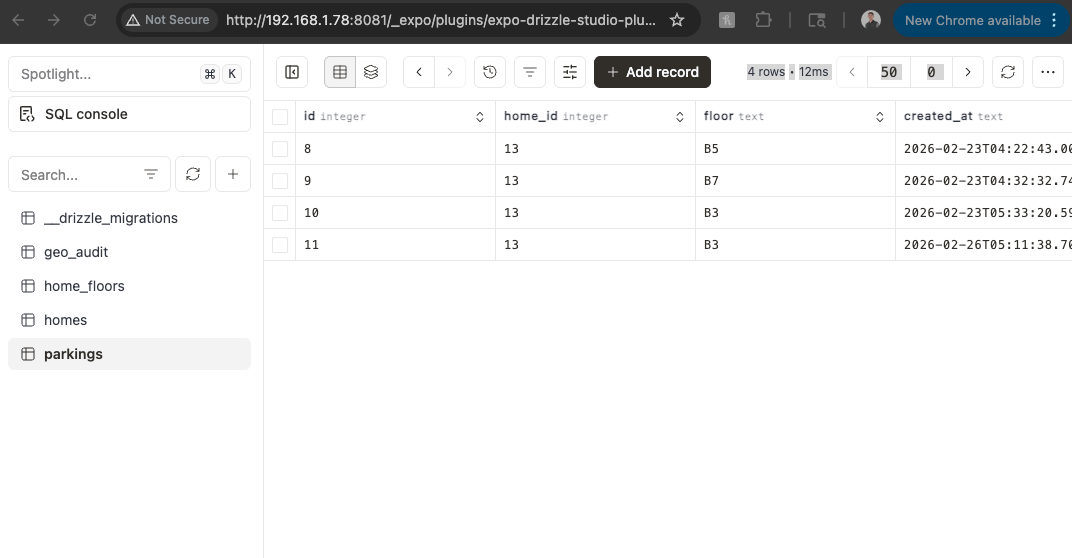Sort by home_id column arrows
Image resolution: width=1072 pixels, height=558 pixels.
point(680,117)
